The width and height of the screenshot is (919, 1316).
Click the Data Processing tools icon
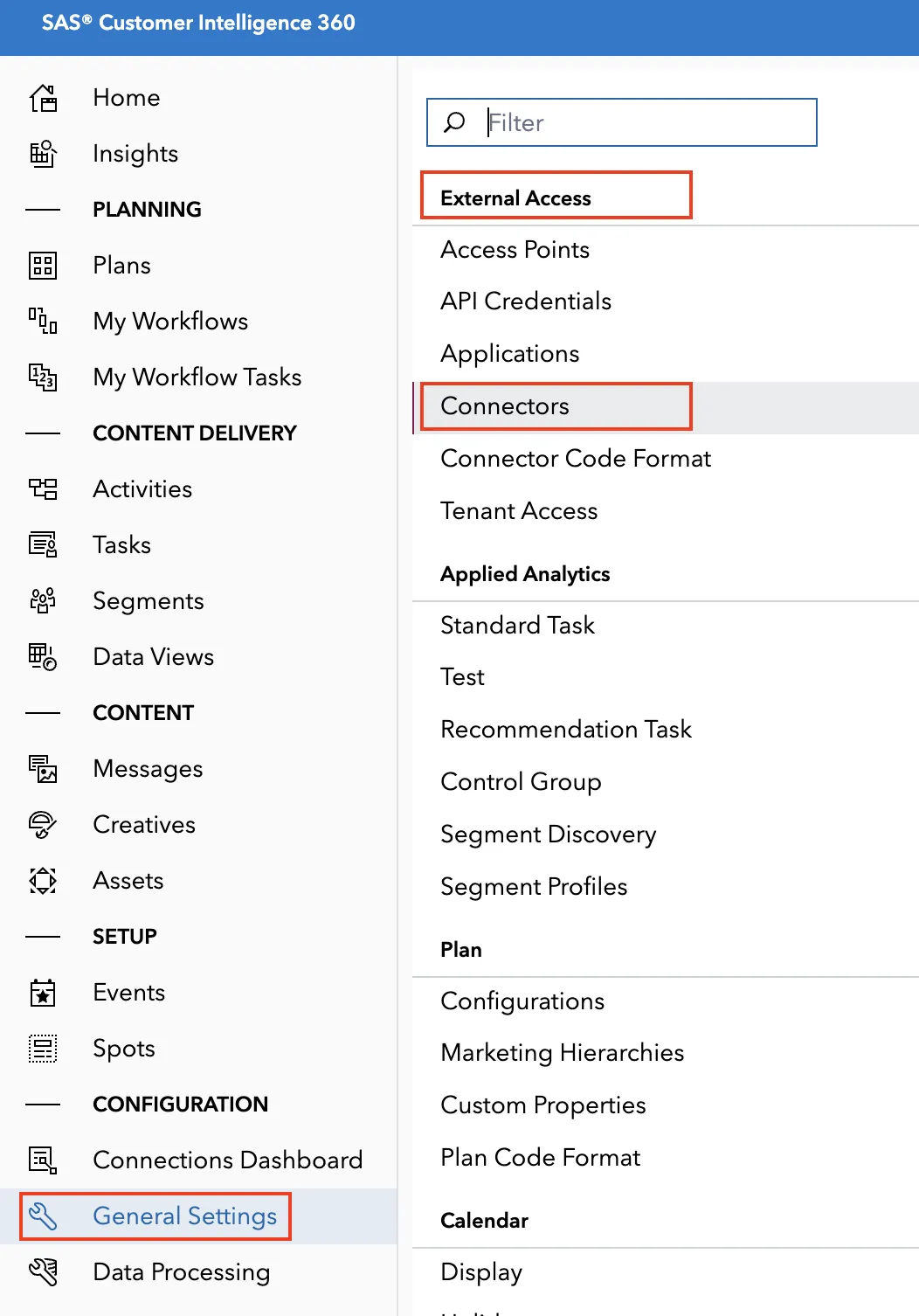43,1272
